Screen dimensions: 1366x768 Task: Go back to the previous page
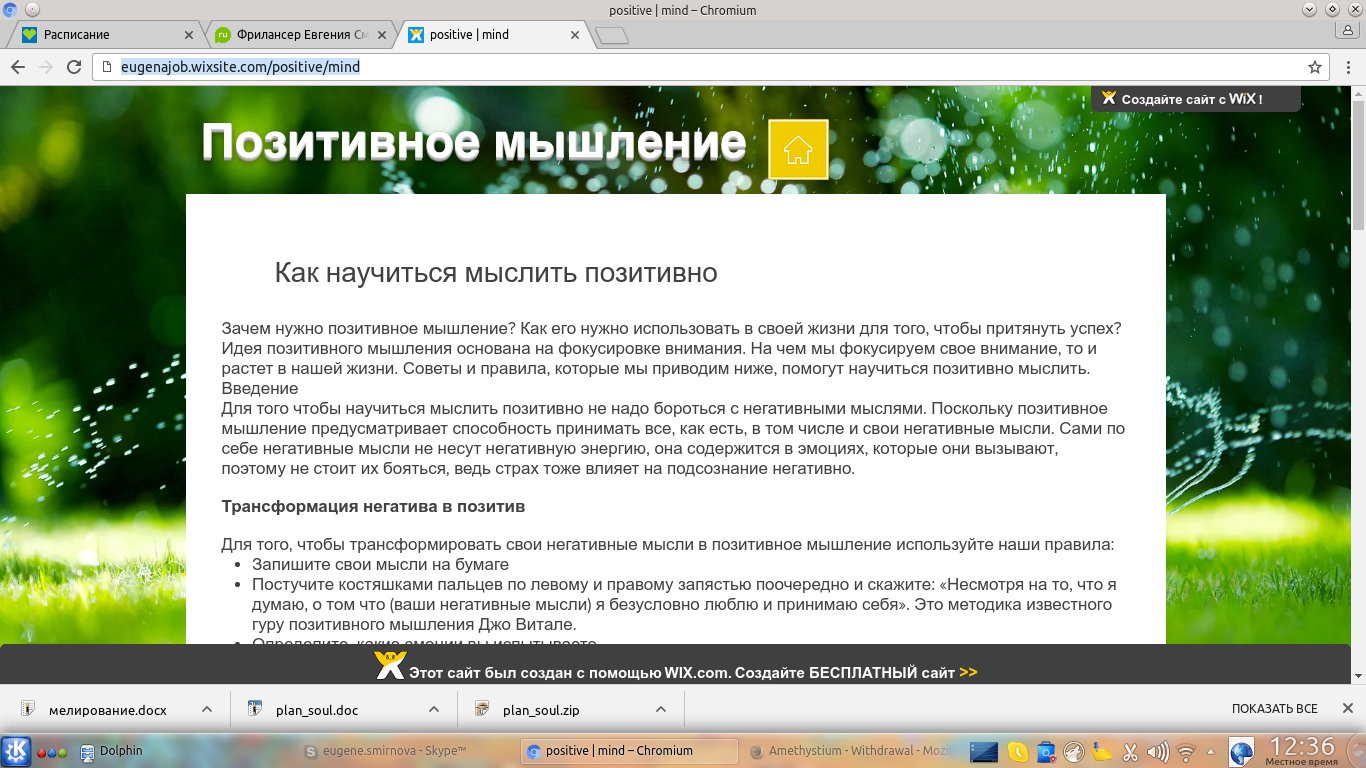click(18, 67)
